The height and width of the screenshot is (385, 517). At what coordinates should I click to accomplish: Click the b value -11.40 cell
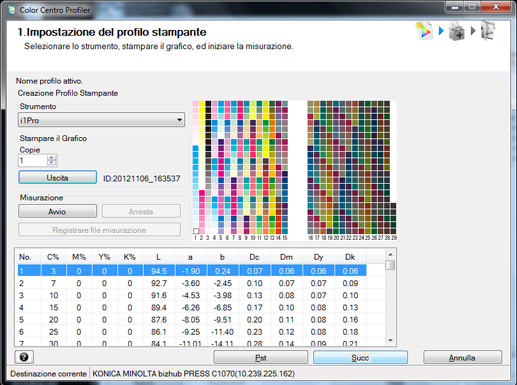tap(223, 332)
